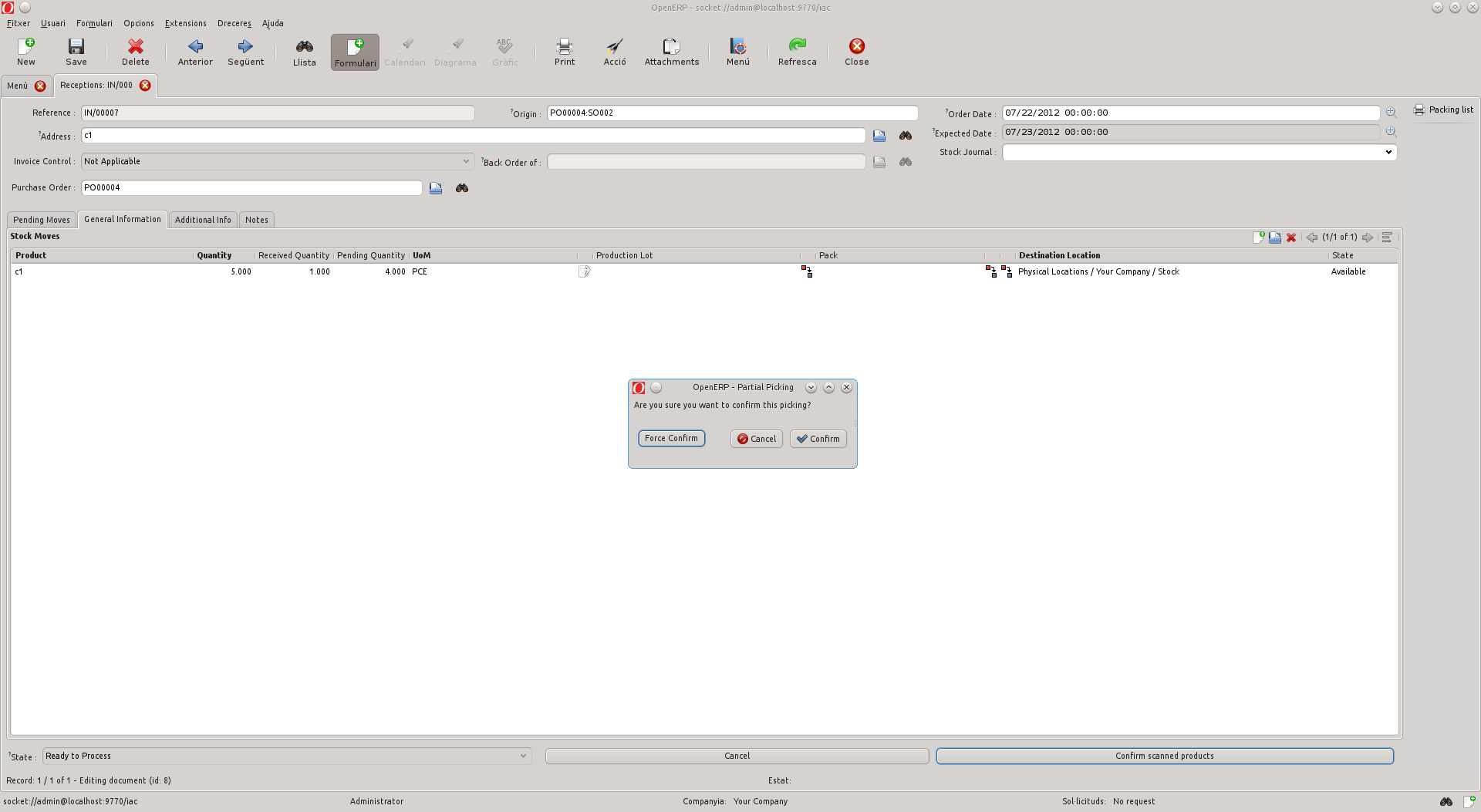Switch to Notes tab

(257, 220)
